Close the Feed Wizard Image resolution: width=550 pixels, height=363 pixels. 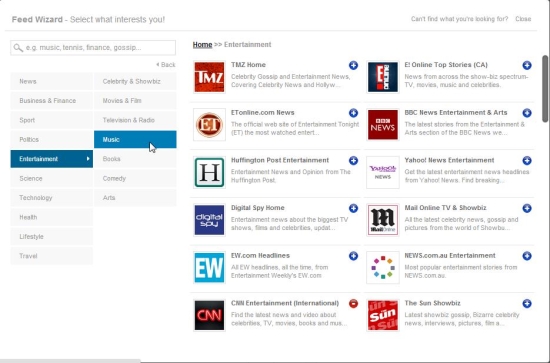[x=523, y=19]
